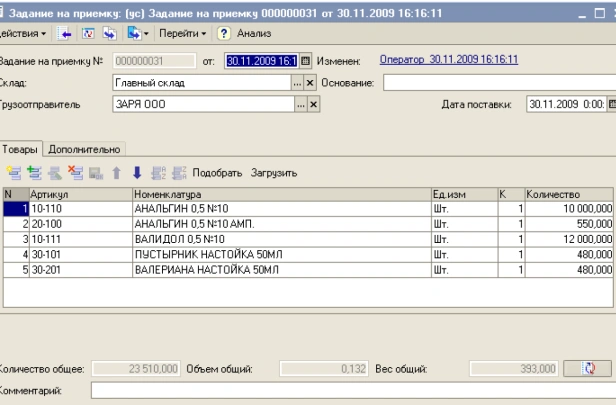Viewport: 616px width, 405px height.
Task: Sort rows descending Z-A icon
Action: click(179, 173)
